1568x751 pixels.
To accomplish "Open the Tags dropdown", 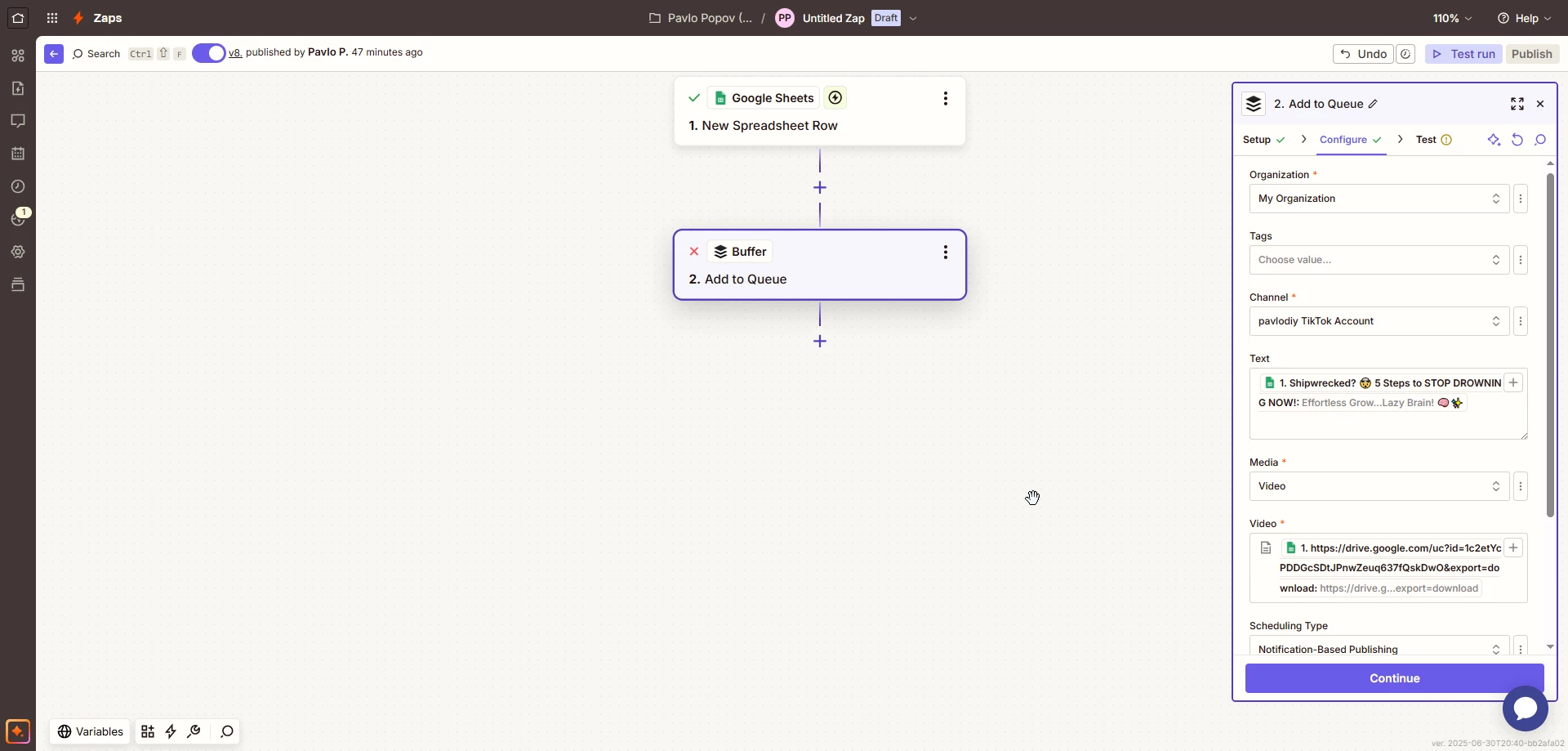I will (1379, 260).
